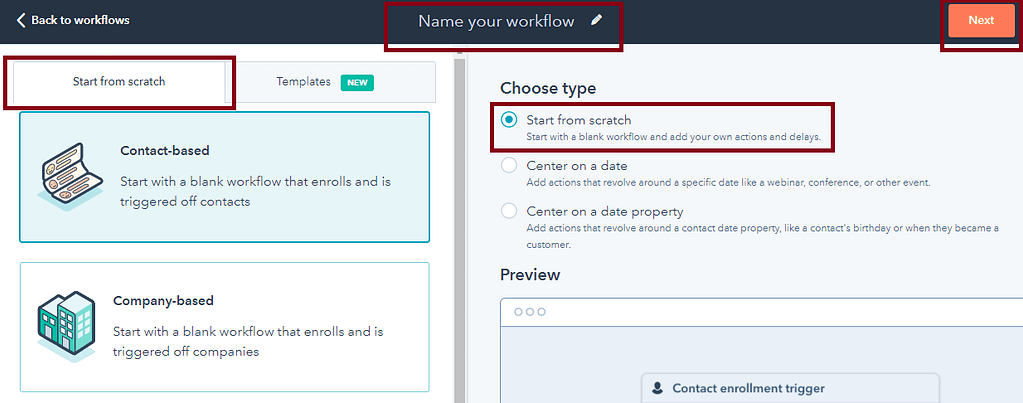Click the Company-based building illustration icon
This screenshot has width=1023, height=403.
[66, 327]
